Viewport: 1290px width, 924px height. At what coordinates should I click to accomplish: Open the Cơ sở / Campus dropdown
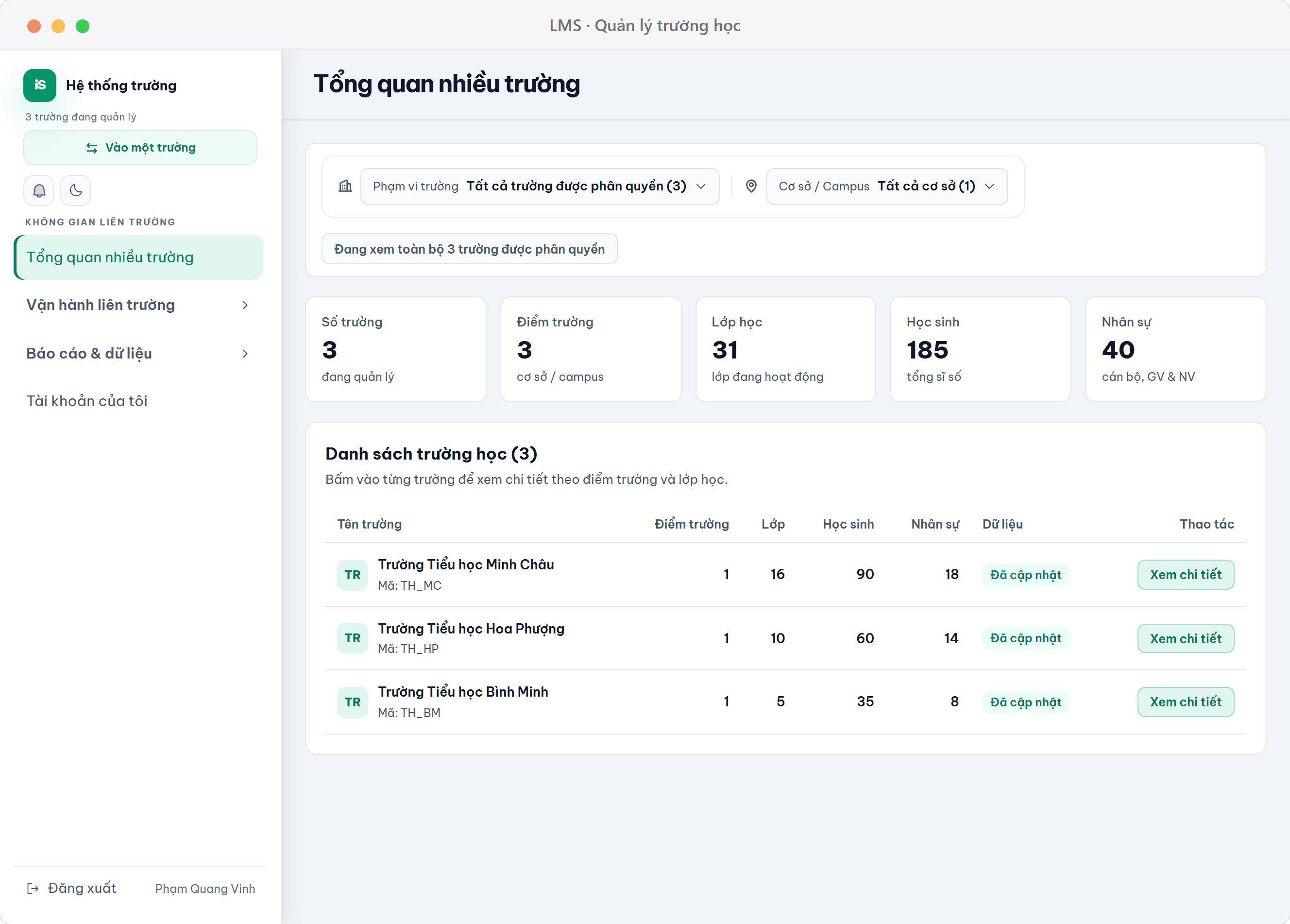887,186
